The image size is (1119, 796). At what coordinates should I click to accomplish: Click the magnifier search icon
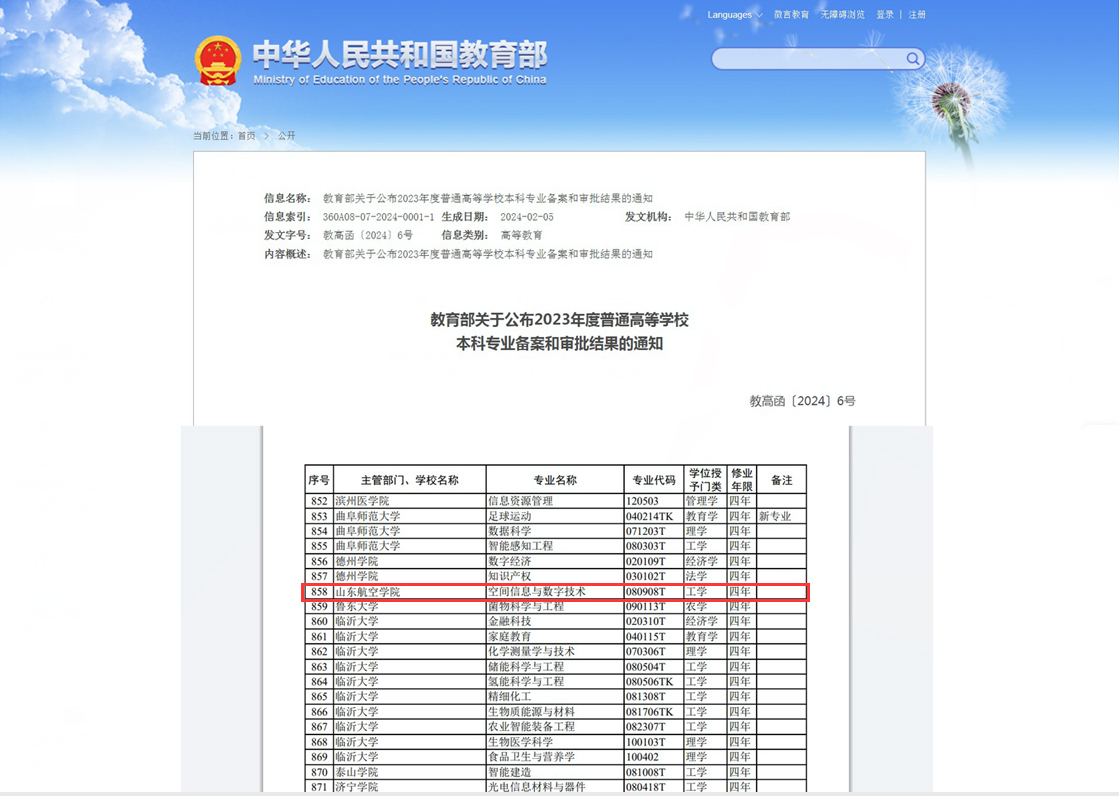[x=913, y=59]
